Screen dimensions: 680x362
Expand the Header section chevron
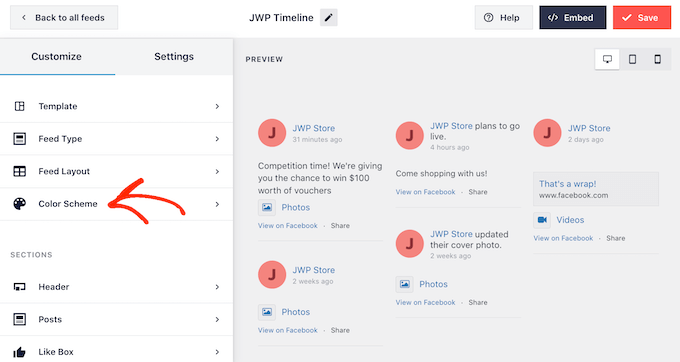[217, 287]
